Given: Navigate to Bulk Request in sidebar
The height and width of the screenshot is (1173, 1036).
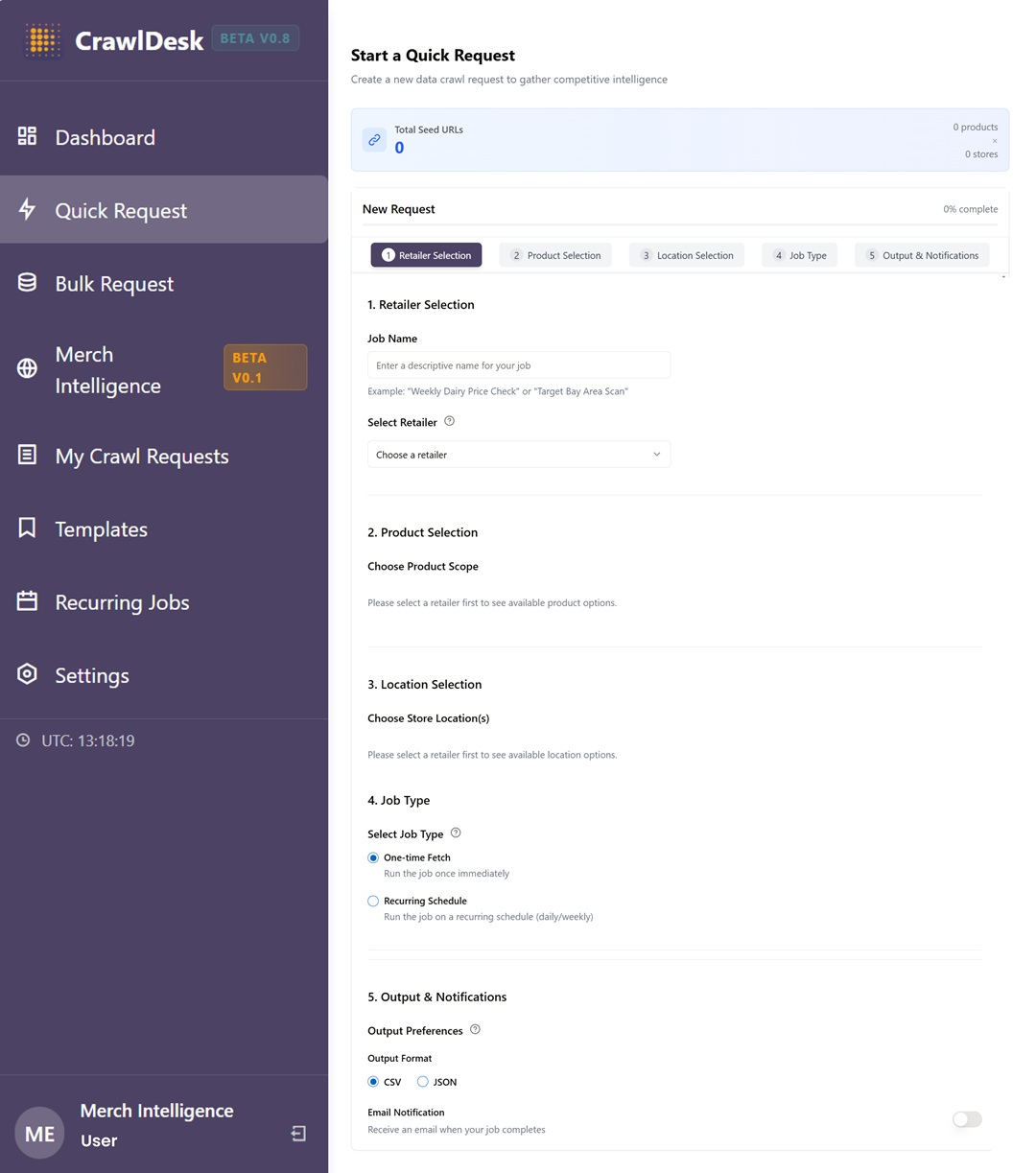Looking at the screenshot, I should click(x=114, y=284).
